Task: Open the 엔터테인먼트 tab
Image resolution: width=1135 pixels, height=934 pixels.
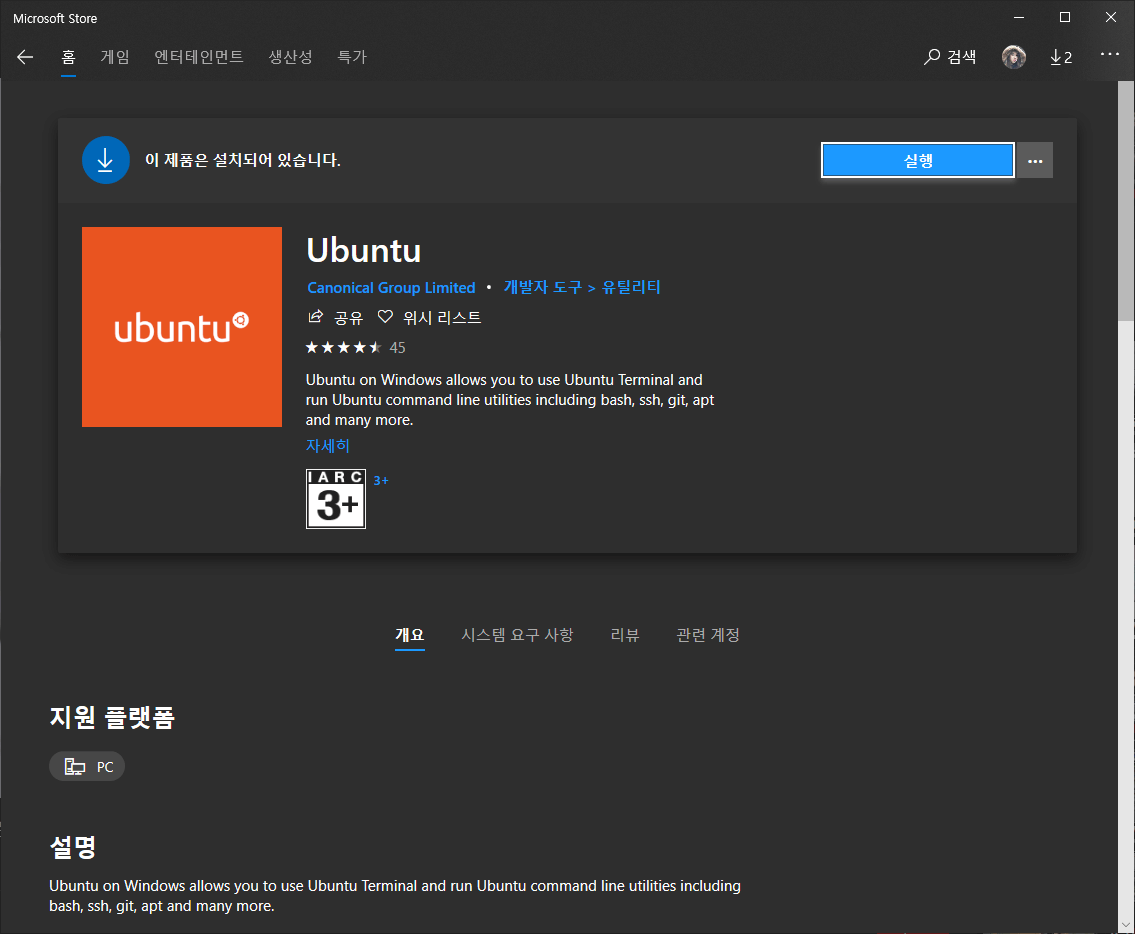Action: pos(199,57)
